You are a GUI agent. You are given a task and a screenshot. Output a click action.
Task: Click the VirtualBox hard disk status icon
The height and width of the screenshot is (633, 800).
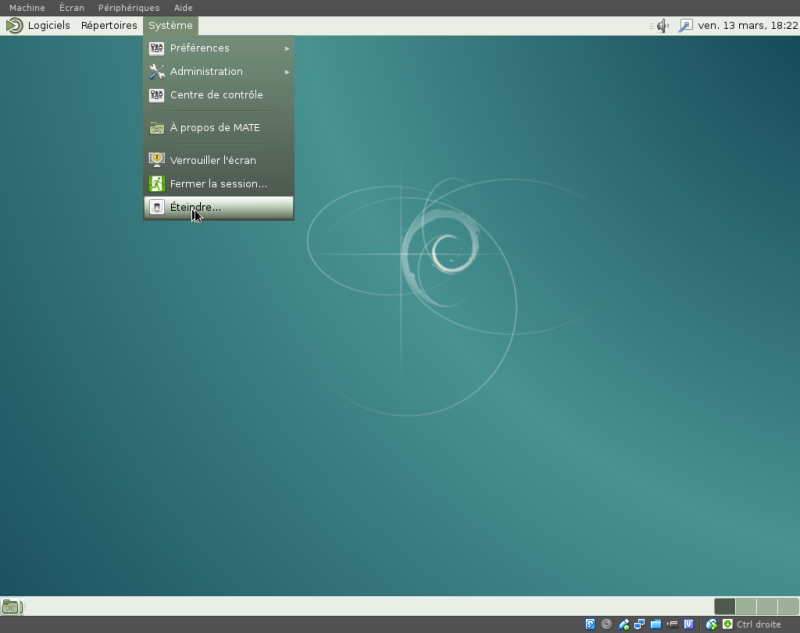[x=590, y=624]
